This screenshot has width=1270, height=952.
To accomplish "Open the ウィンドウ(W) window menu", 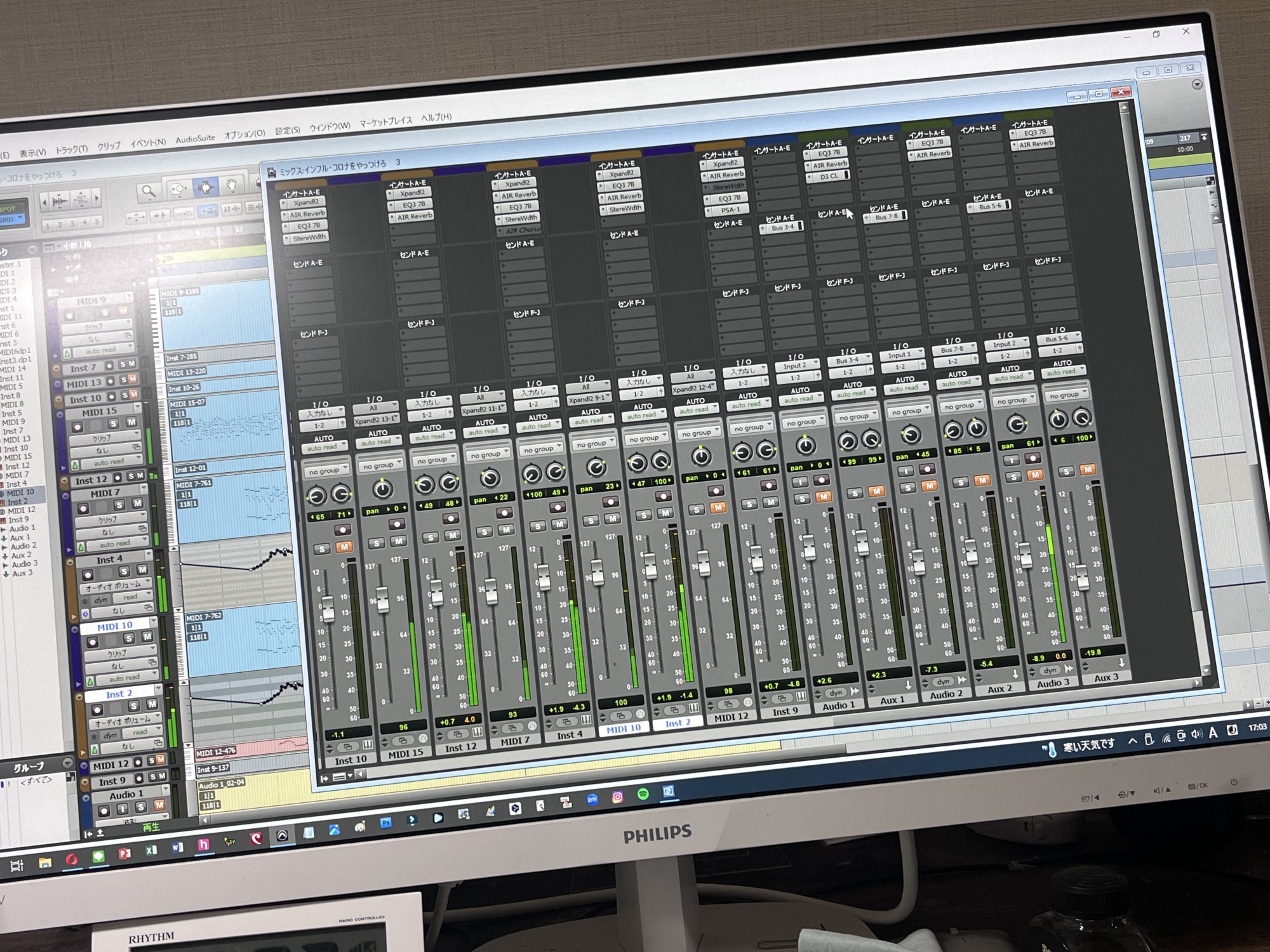I will (330, 126).
